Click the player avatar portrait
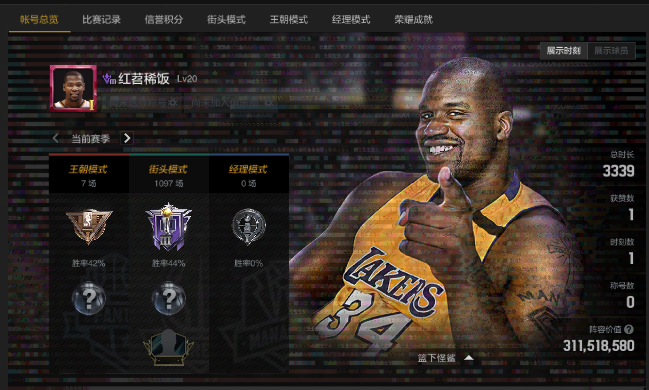The height and width of the screenshot is (390, 649). coord(74,88)
